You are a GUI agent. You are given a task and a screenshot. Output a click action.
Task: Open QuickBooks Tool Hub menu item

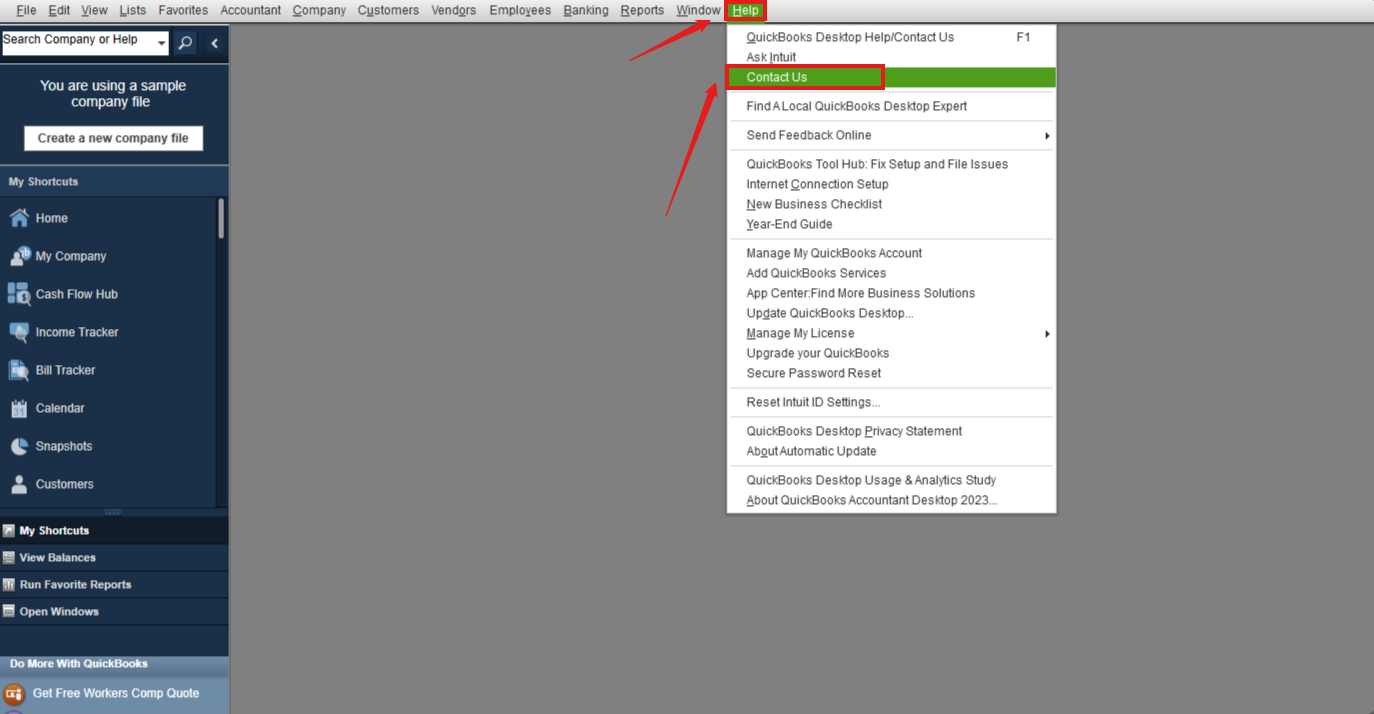click(x=891, y=164)
